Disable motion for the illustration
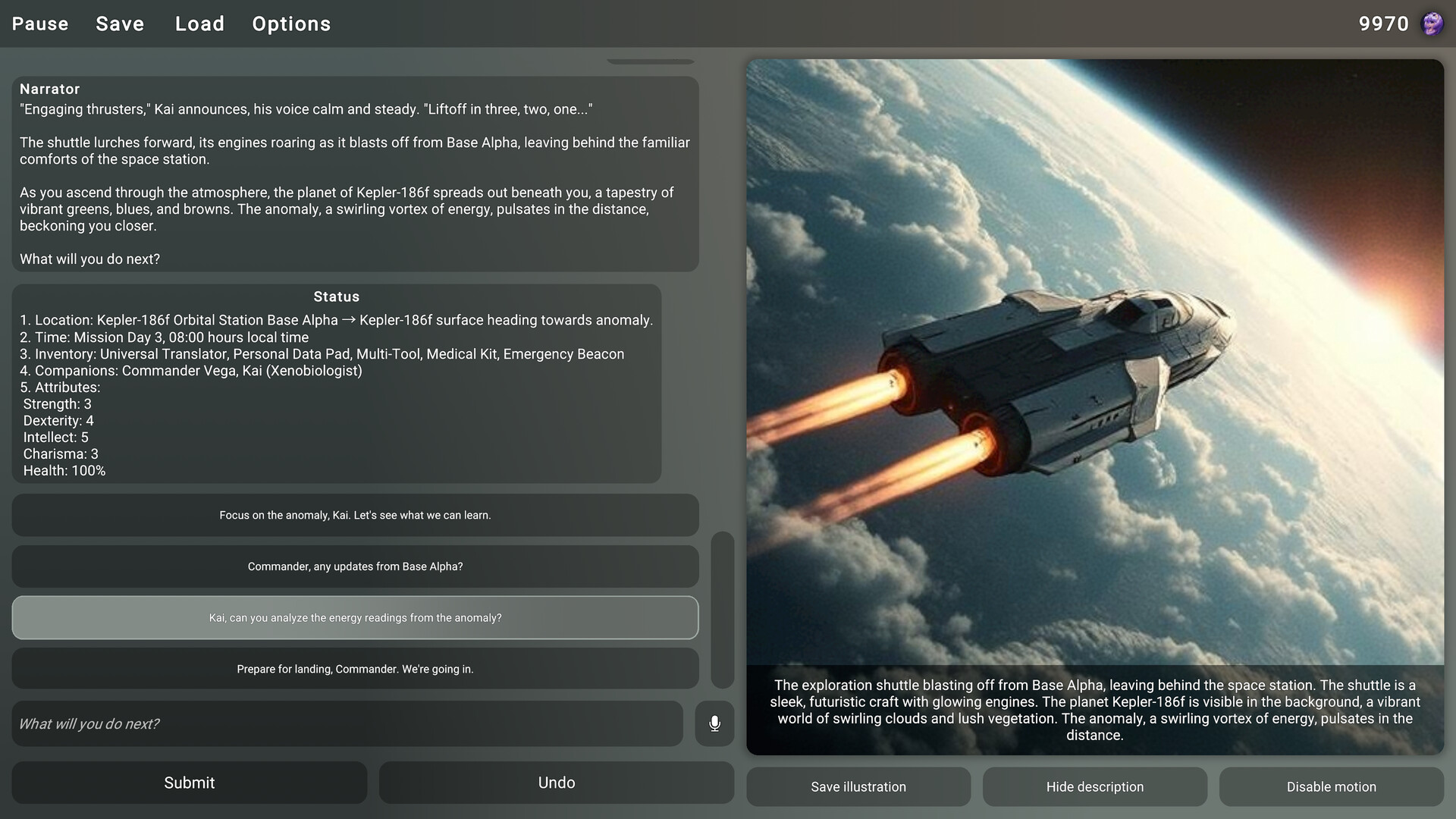 (x=1332, y=786)
